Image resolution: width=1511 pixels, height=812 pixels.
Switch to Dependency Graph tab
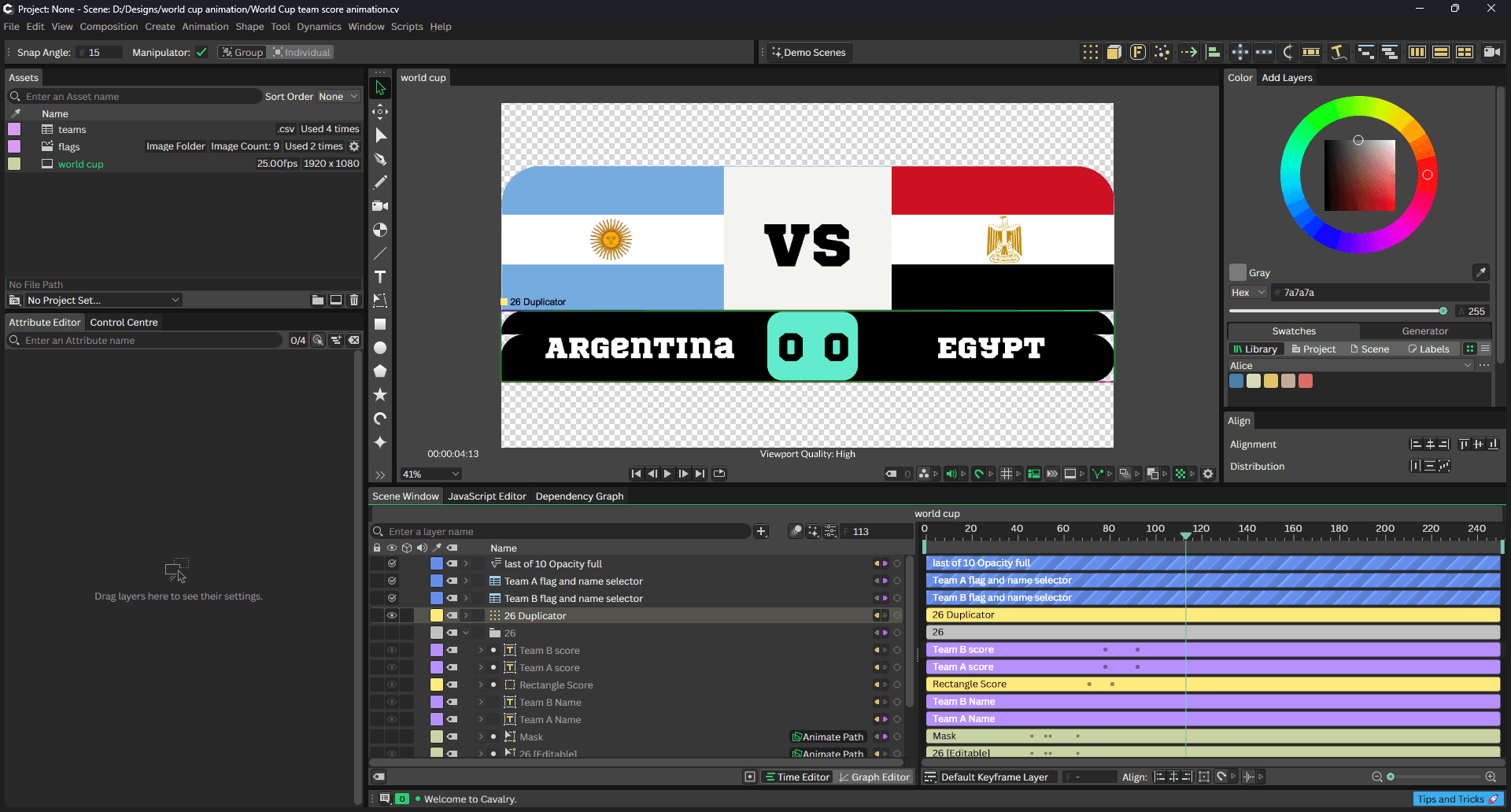pyautogui.click(x=579, y=496)
